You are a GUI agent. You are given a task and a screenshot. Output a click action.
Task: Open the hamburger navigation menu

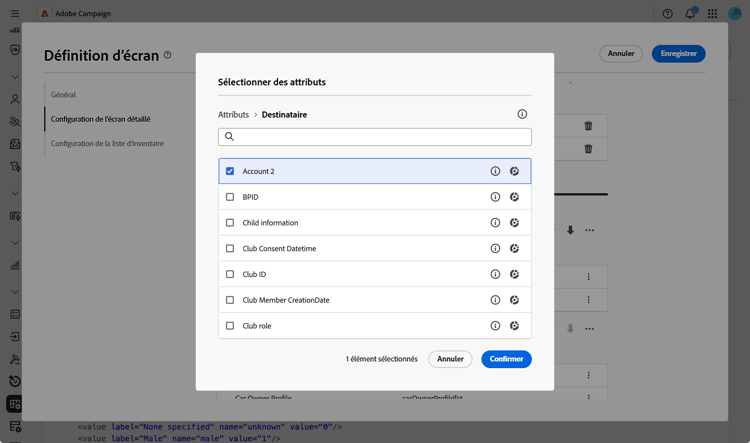pyautogui.click(x=15, y=13)
